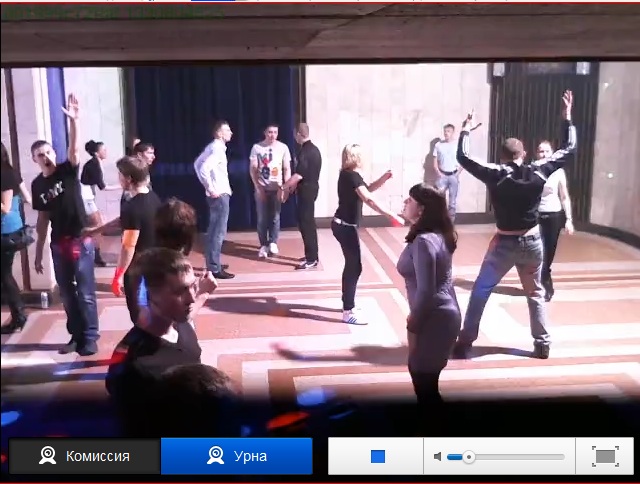
Task: Click the webcam icon beside Комиссия
Action: click(x=47, y=456)
